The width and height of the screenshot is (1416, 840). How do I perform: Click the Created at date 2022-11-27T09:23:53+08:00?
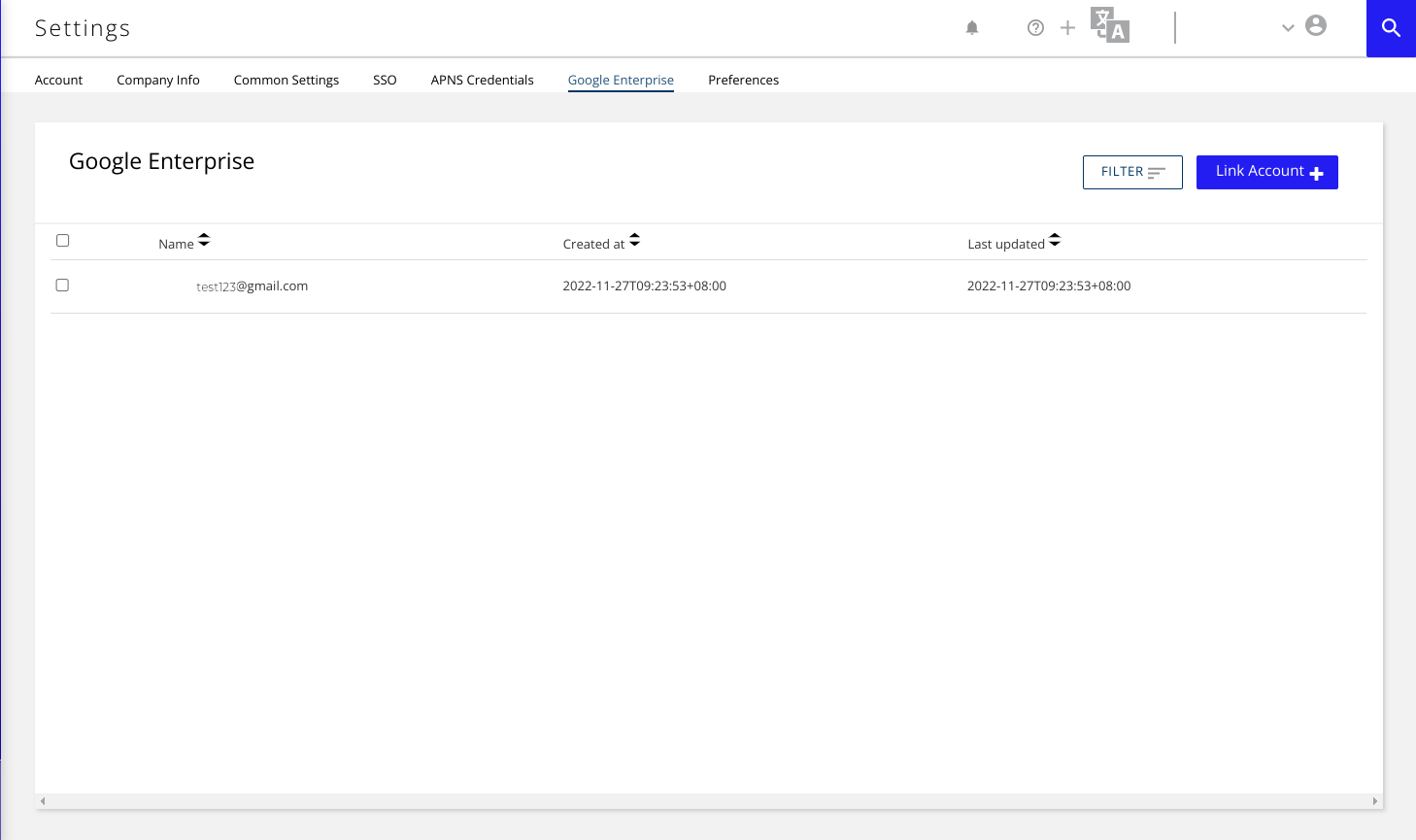[x=645, y=286]
